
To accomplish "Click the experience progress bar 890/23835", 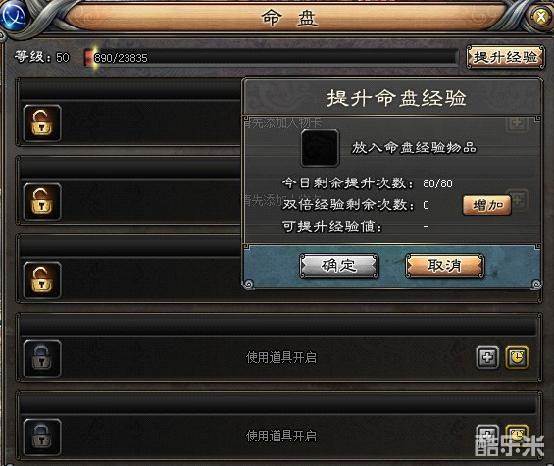I will pyautogui.click(x=270, y=57).
